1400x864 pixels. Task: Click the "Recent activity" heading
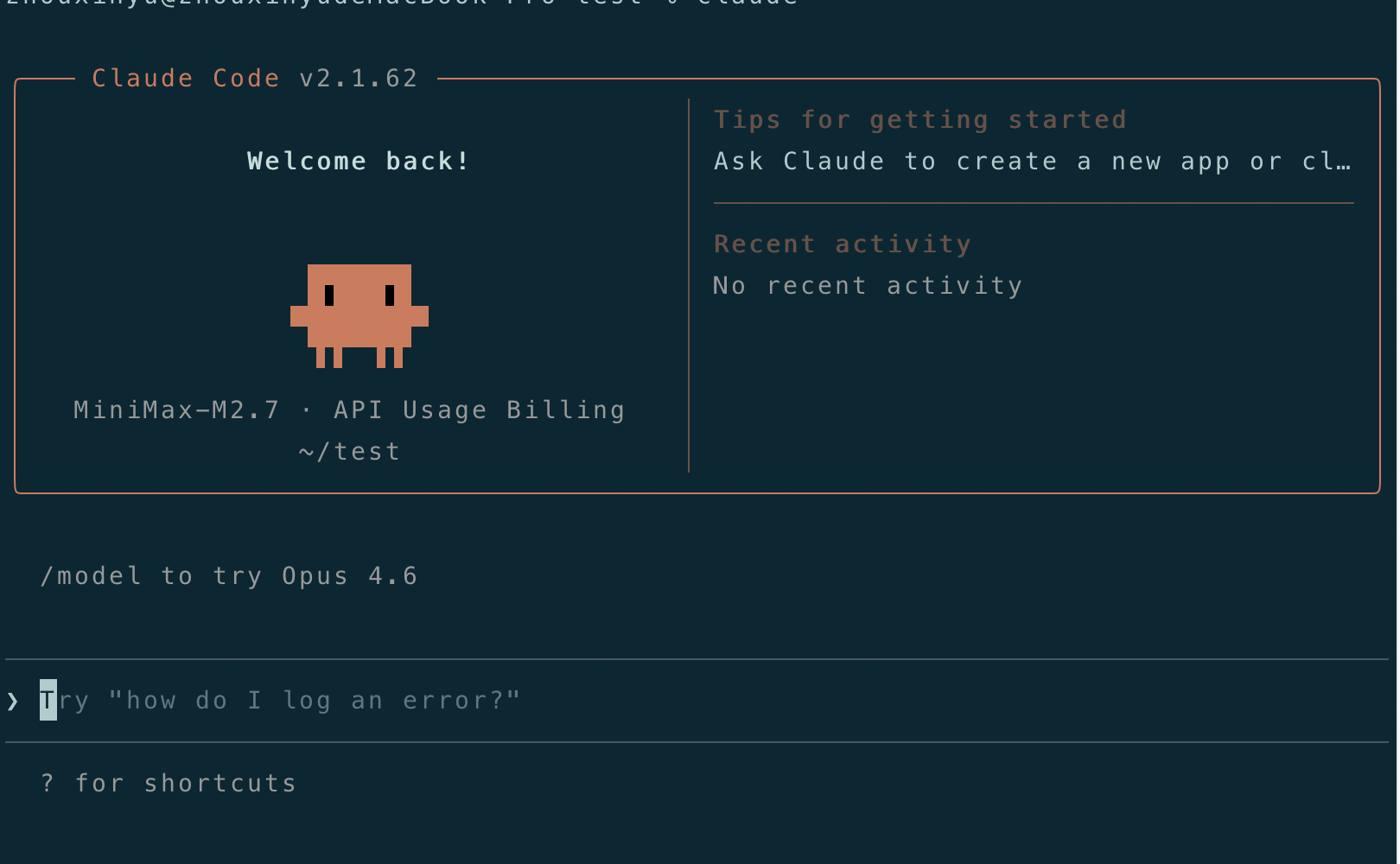(x=843, y=245)
